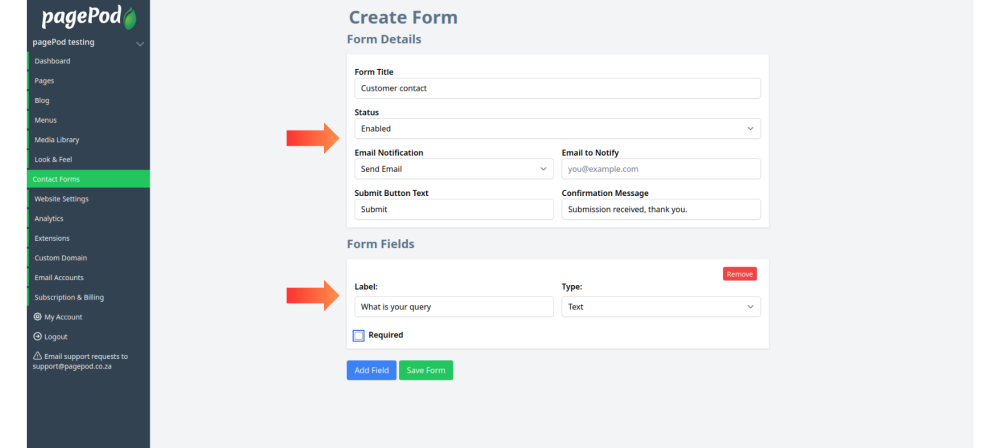Click the Confirmation Message field
The image size is (1000, 448).
[x=661, y=209]
